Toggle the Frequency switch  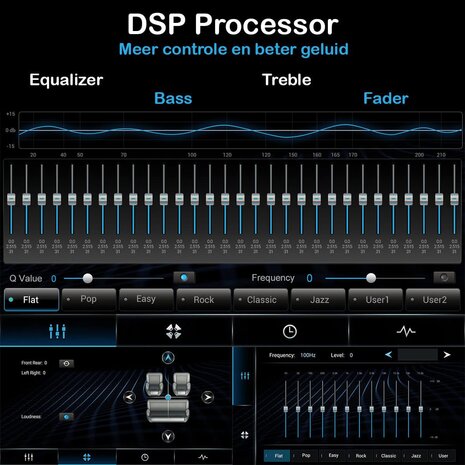(444, 278)
